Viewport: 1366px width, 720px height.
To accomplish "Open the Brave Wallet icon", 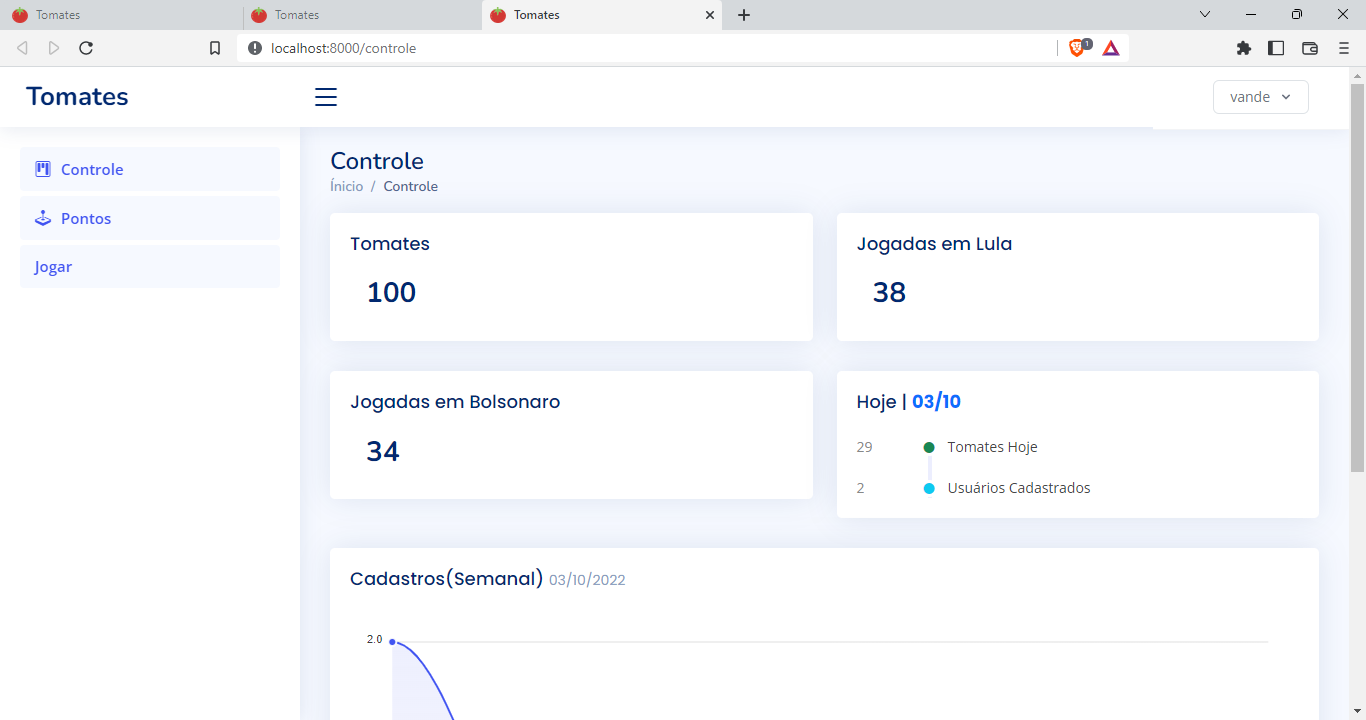I will coord(1310,48).
